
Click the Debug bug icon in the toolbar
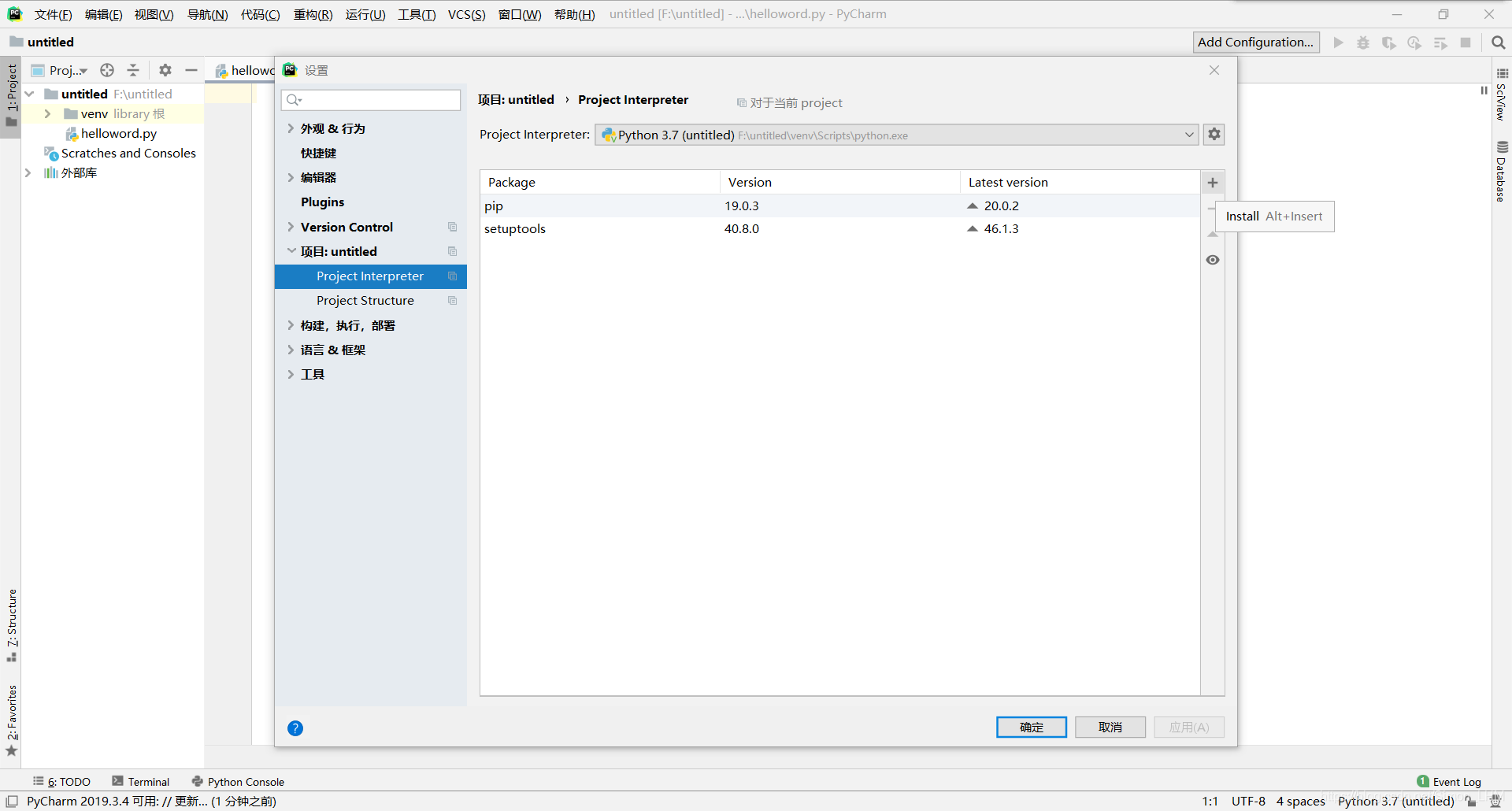point(1363,43)
